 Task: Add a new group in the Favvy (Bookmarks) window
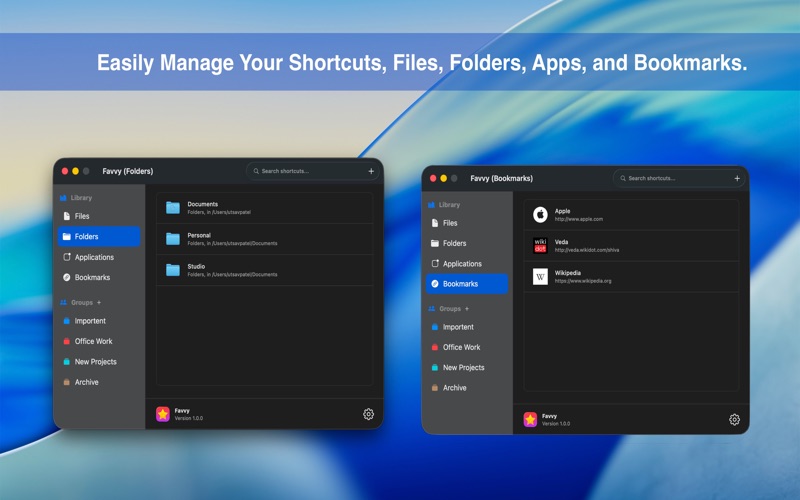pos(467,309)
